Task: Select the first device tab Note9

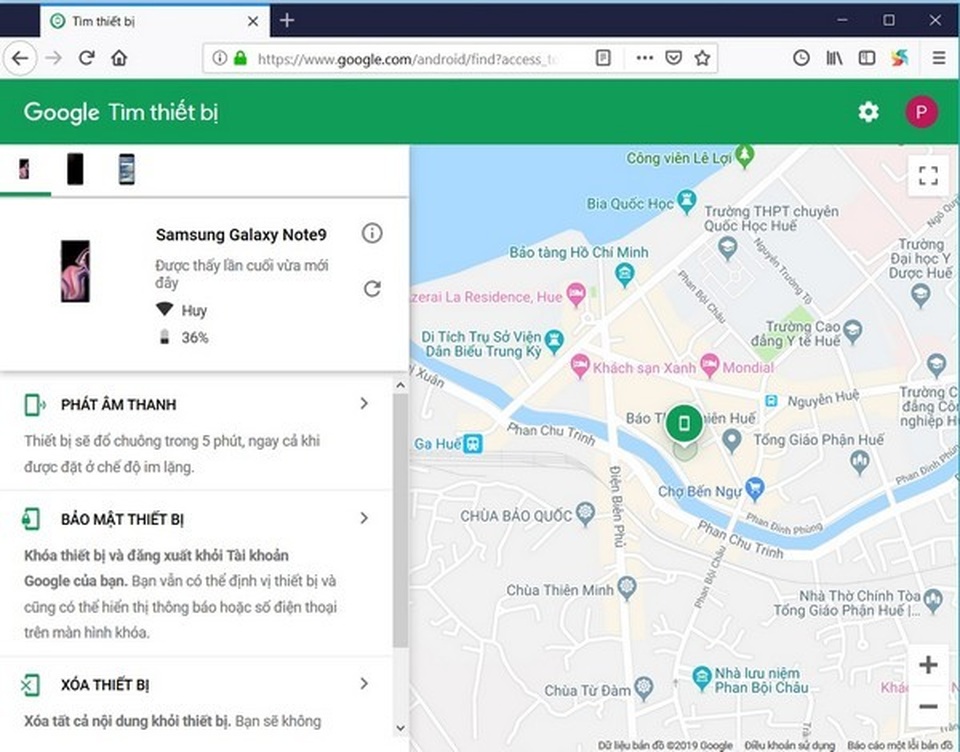Action: [24, 168]
